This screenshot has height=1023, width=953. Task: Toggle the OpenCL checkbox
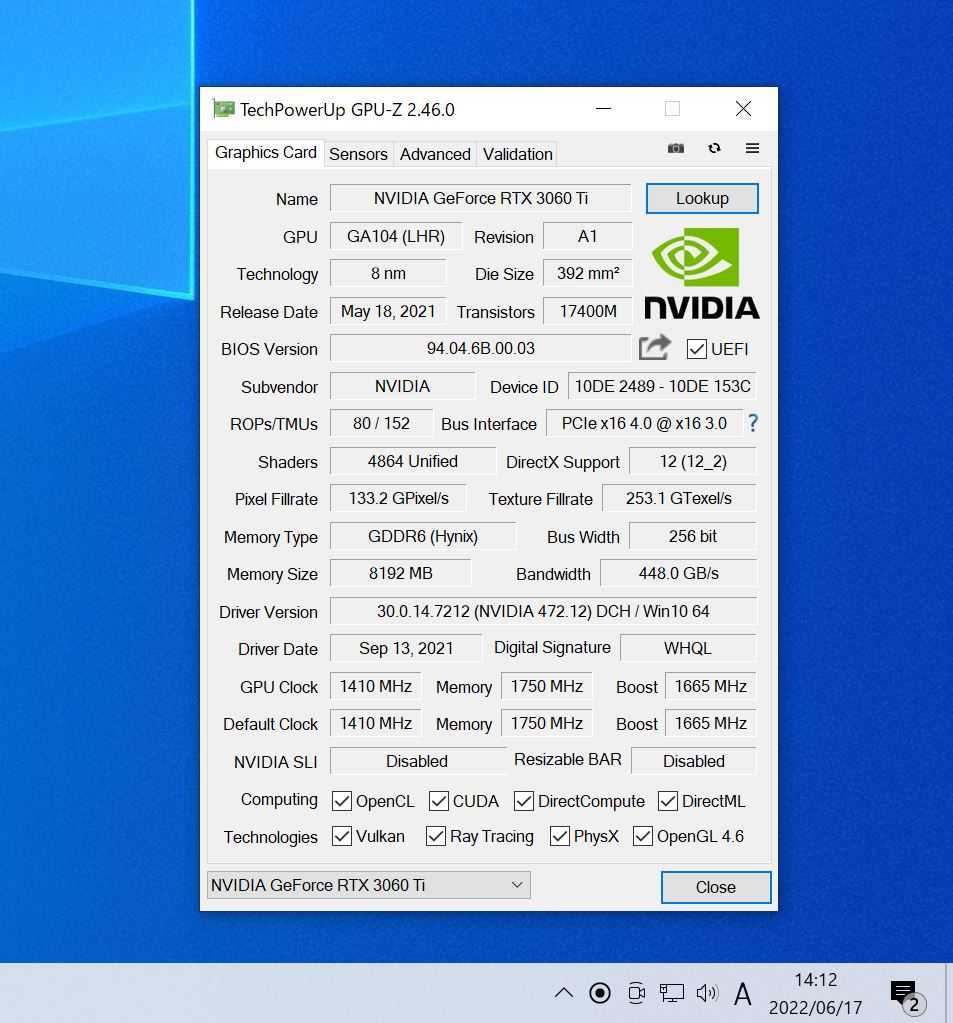(x=342, y=801)
